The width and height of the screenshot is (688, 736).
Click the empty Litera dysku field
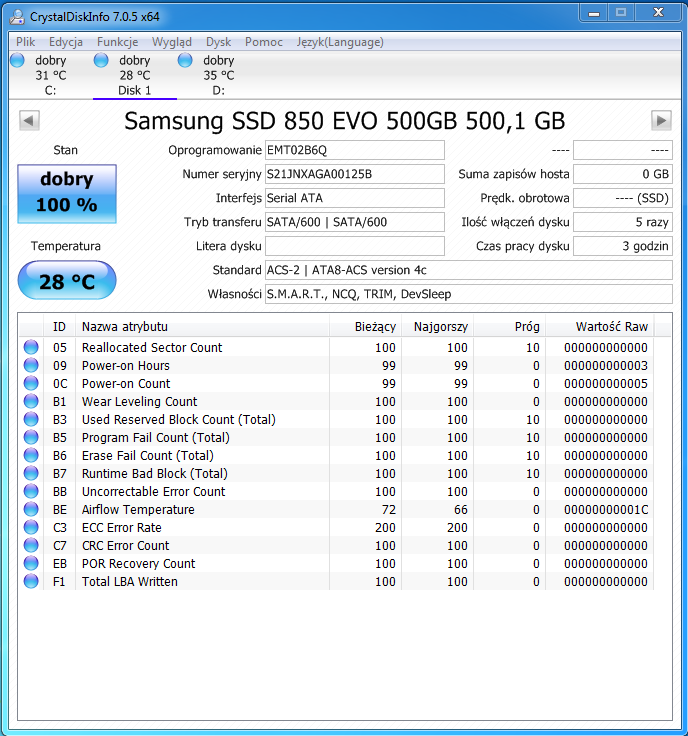click(355, 246)
